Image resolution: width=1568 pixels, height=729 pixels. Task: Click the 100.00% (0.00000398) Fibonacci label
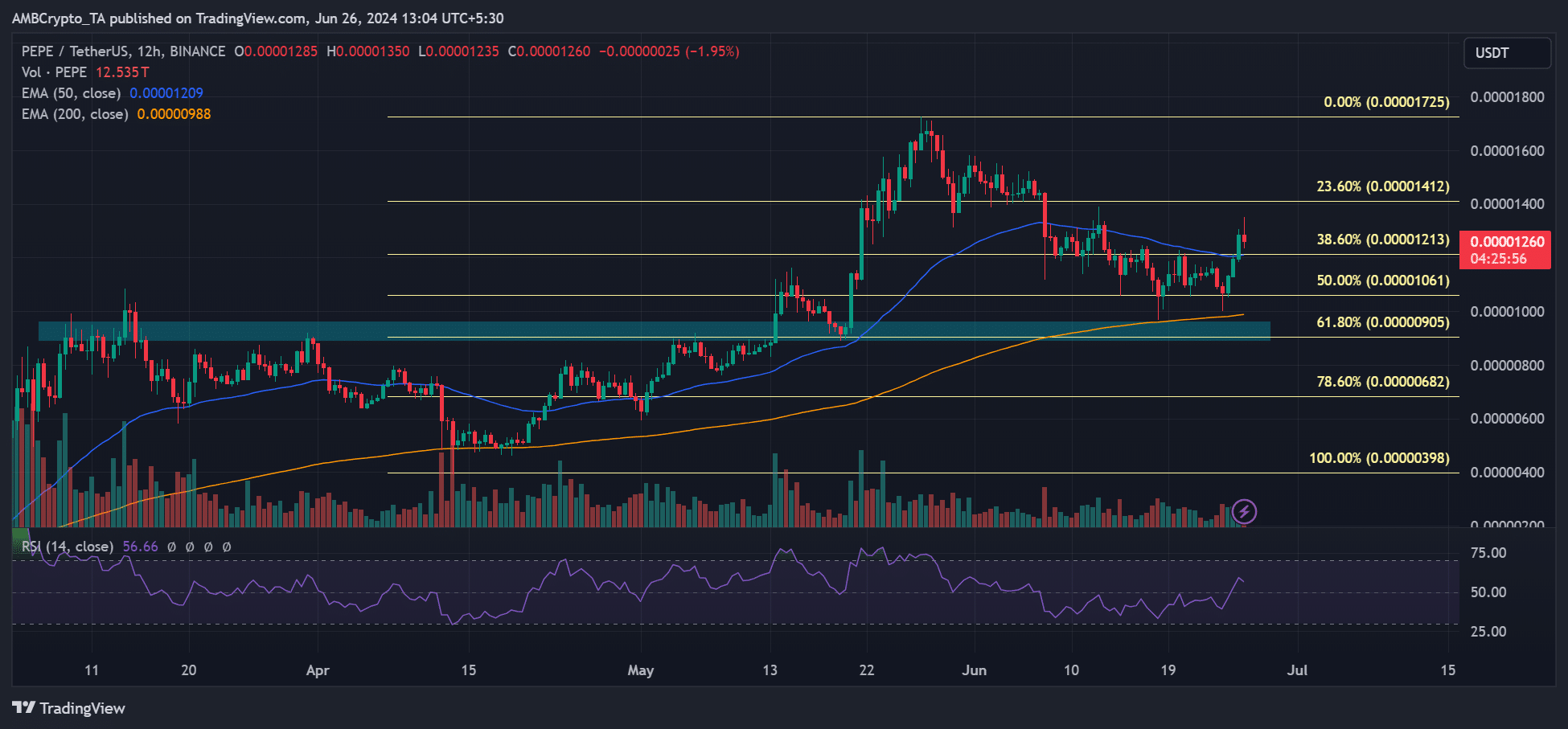point(1380,458)
